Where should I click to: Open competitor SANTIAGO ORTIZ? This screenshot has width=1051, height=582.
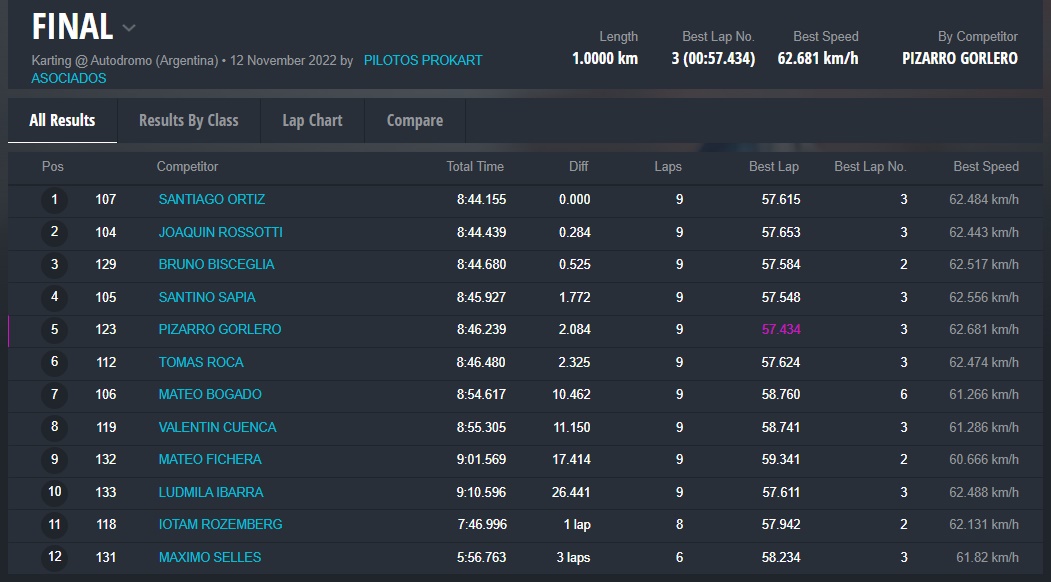click(211, 199)
